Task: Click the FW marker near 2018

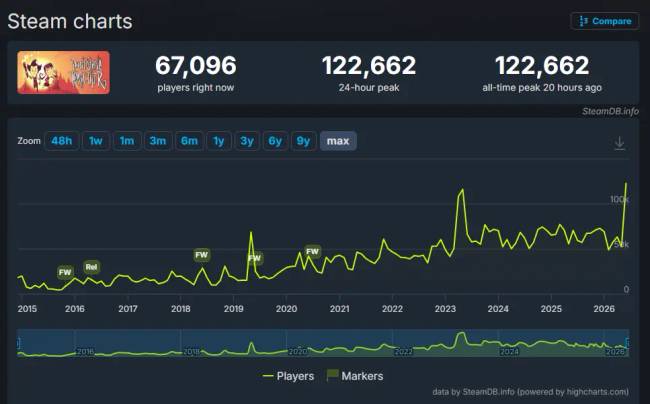Action: [201, 254]
